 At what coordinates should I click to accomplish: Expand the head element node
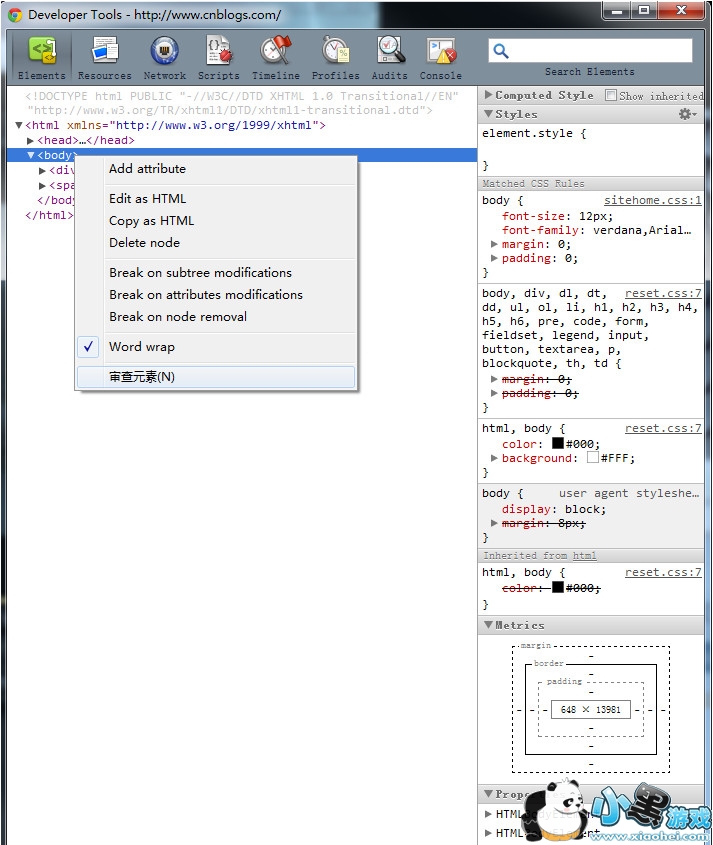click(31, 141)
